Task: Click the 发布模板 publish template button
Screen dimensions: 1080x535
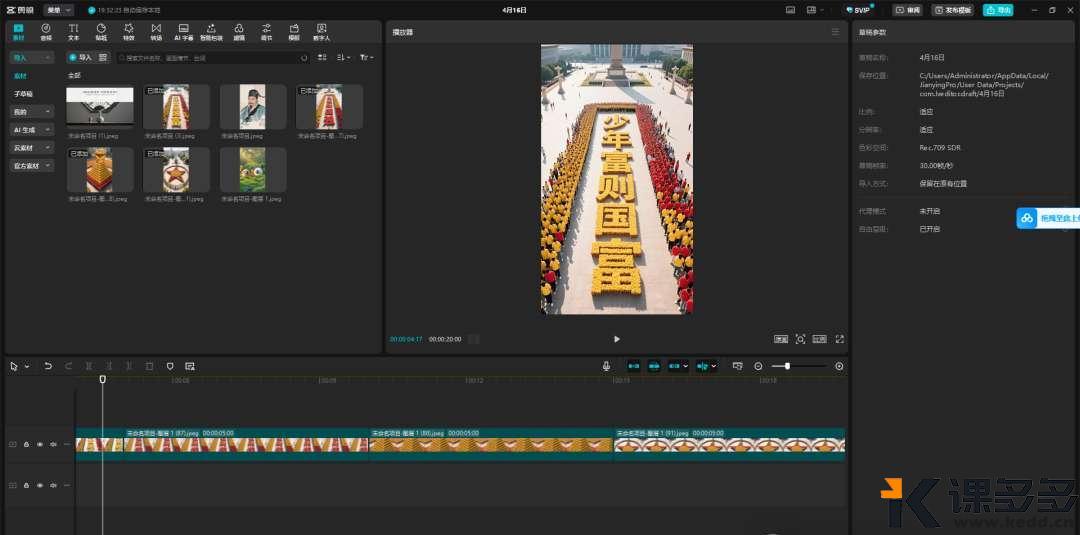Action: pos(952,10)
